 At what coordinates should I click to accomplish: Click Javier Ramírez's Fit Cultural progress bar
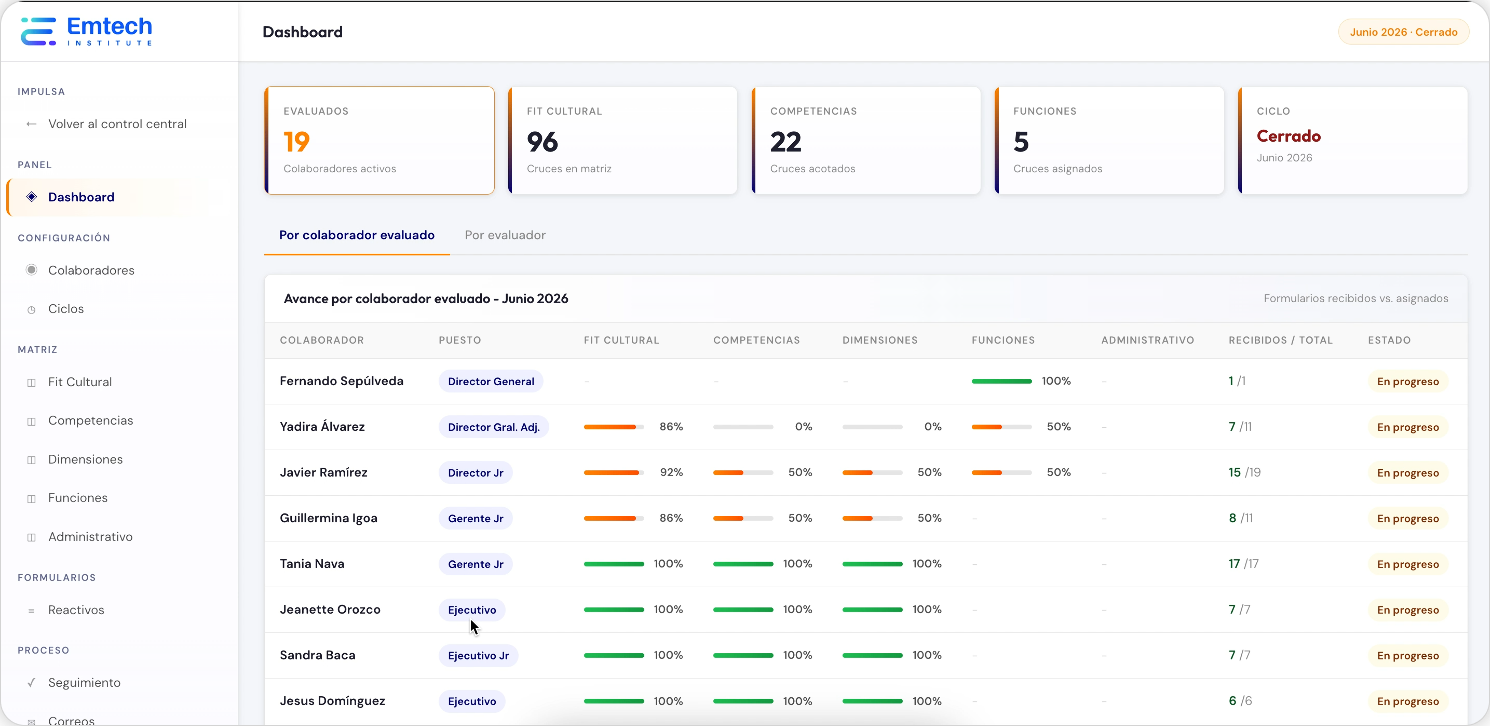pos(614,472)
